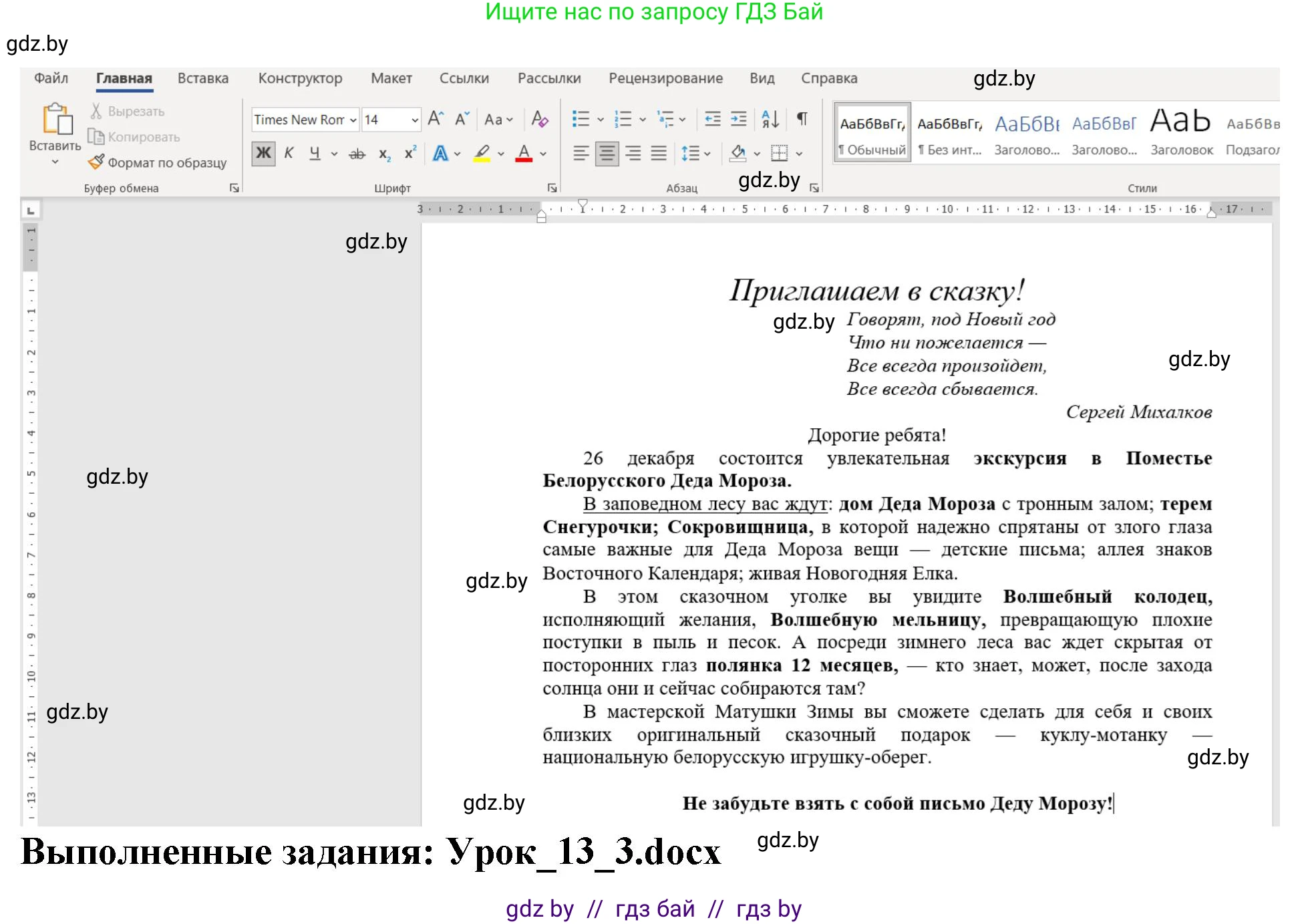Switch to the Вставка ribbon tab
This screenshot has width=1310, height=924.
202,78
